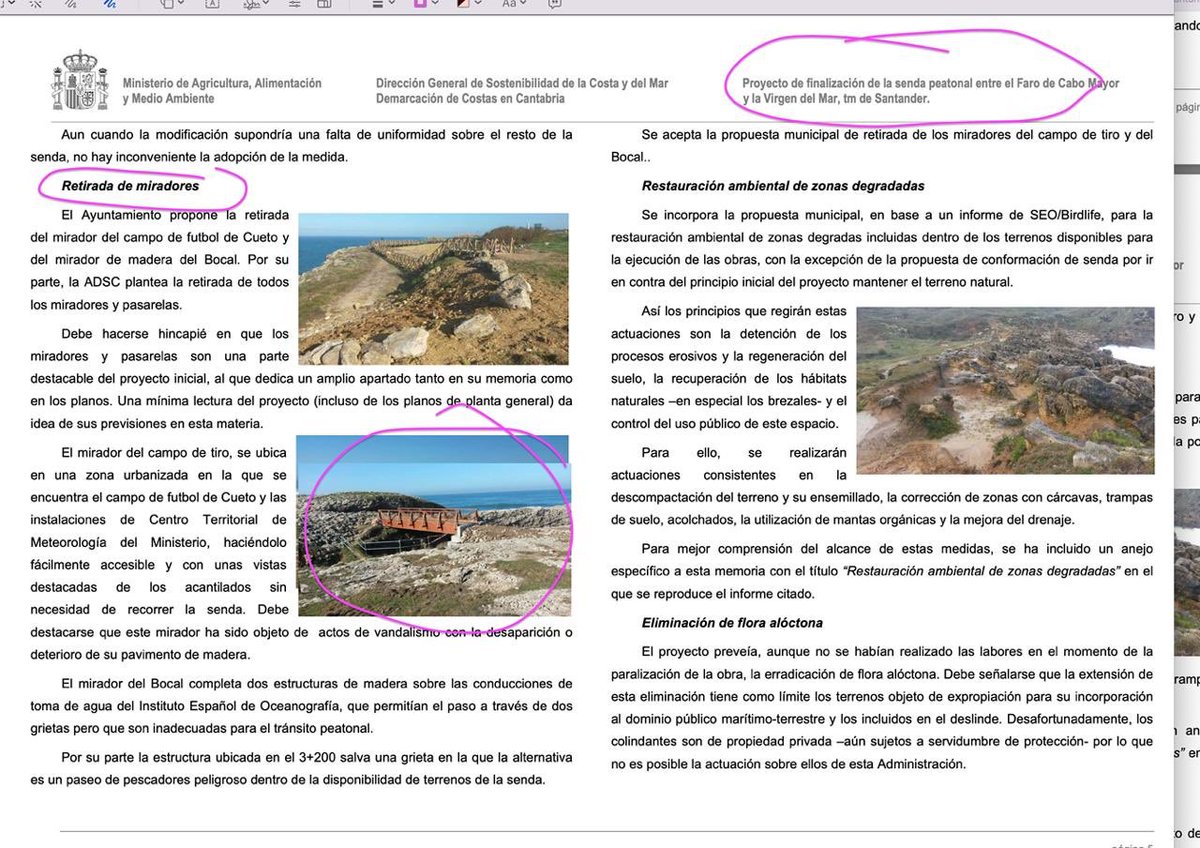The image size is (1200, 848).
Task: Click the eroded rocky terrain photo
Action: 1005,390
